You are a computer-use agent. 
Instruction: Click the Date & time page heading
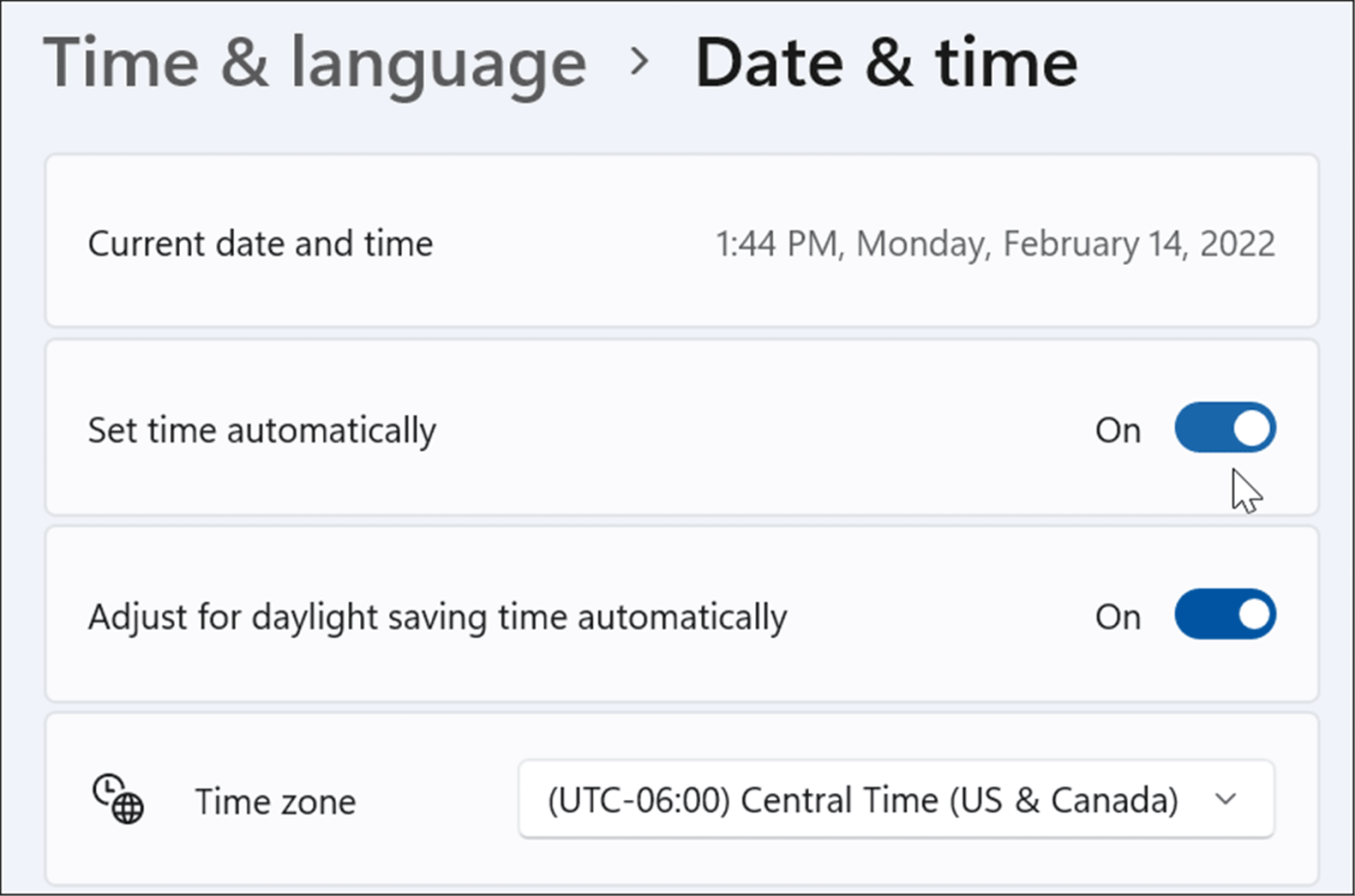pyautogui.click(x=886, y=64)
